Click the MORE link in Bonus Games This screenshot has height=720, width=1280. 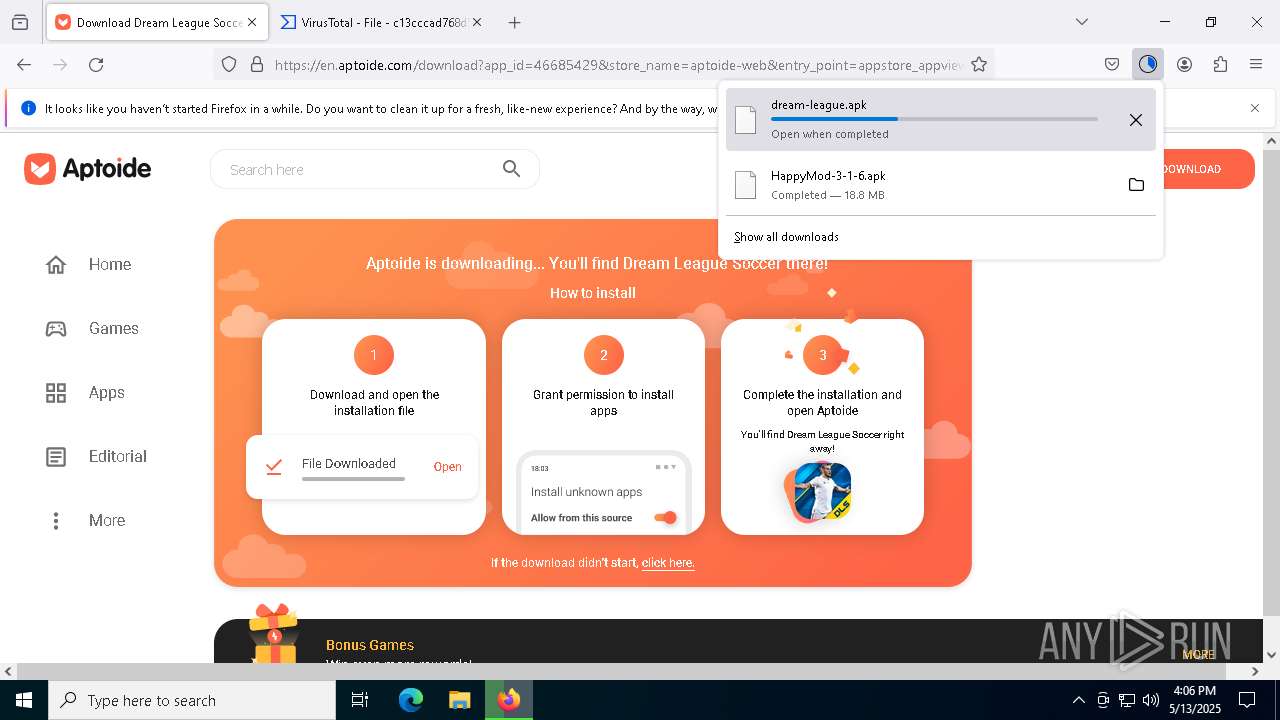coord(1198,655)
